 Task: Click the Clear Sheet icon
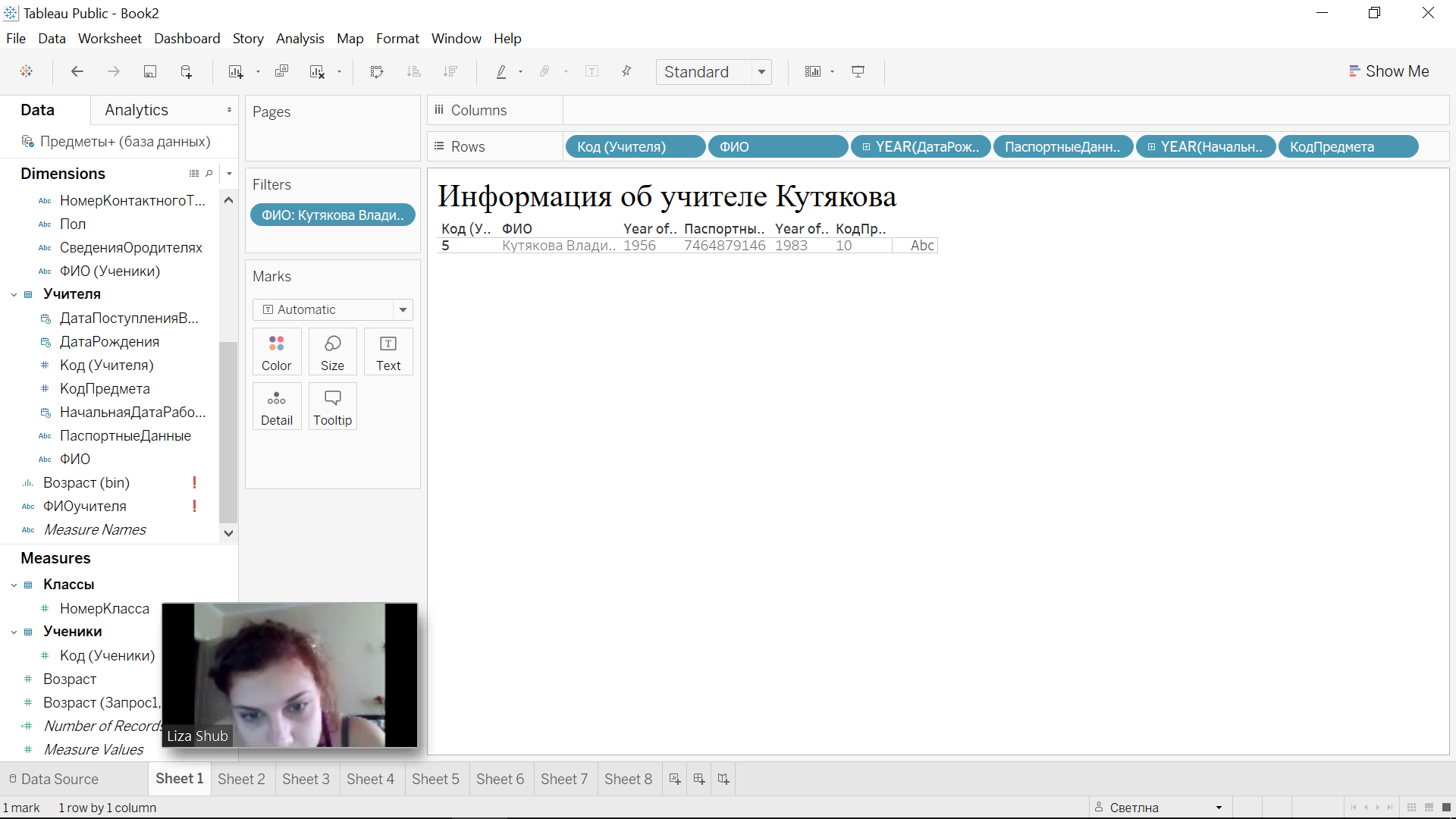[x=317, y=71]
